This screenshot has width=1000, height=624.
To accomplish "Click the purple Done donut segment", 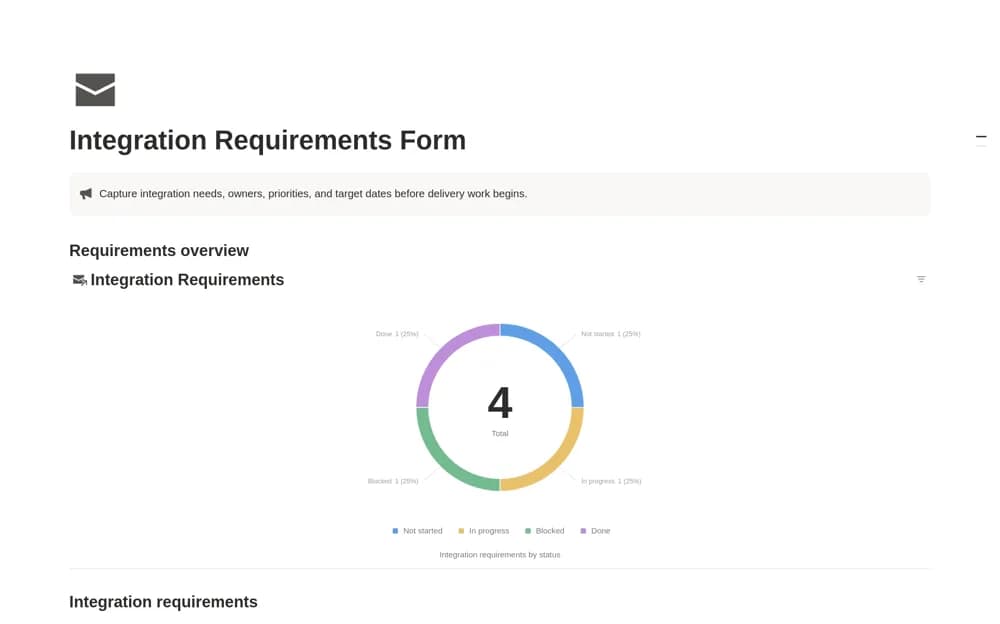I will coord(444,351).
